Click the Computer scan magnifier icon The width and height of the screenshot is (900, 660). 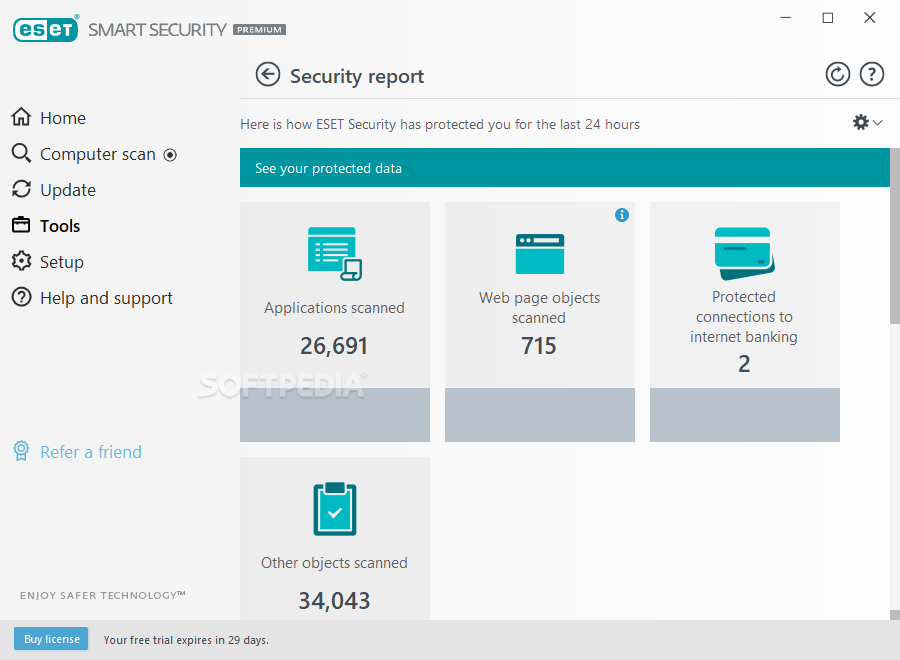[x=21, y=153]
